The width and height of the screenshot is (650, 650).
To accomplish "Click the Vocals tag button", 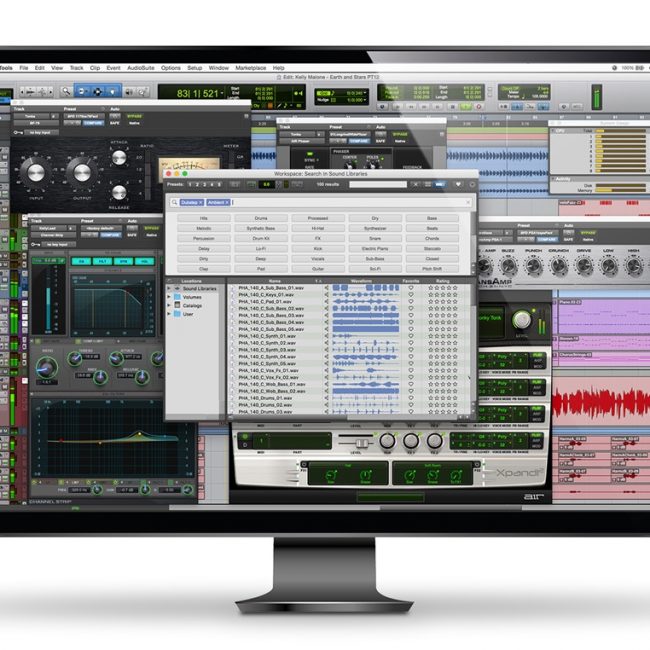I will [318, 259].
